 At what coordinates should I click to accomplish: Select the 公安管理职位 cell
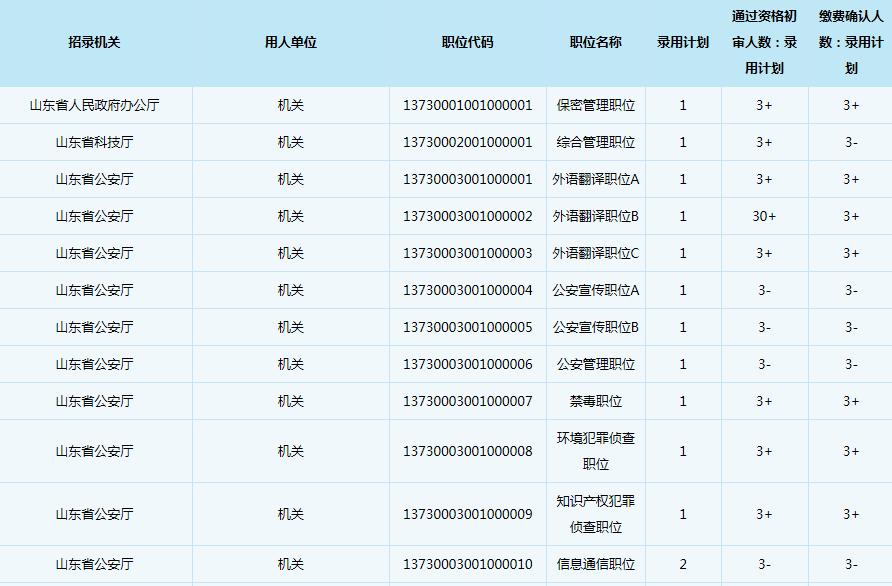[x=596, y=364]
